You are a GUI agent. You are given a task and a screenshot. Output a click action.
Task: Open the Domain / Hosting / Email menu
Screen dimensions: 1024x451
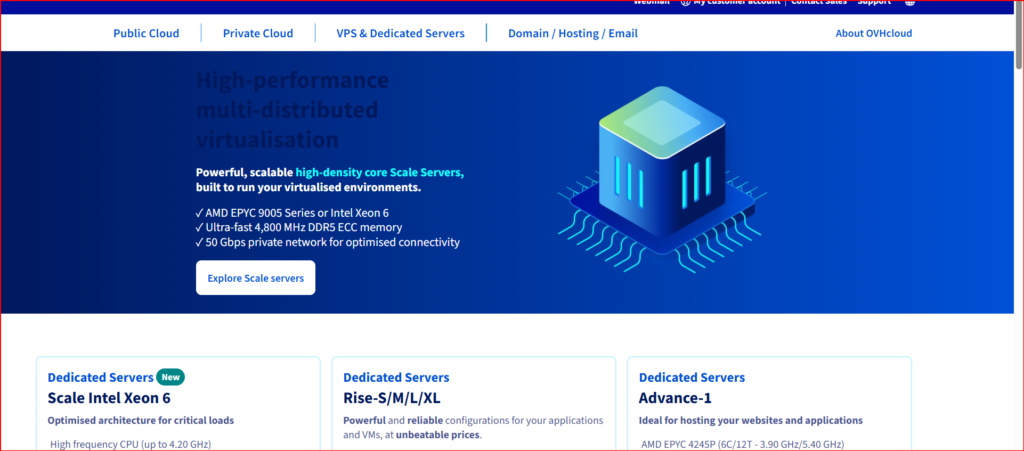click(572, 33)
